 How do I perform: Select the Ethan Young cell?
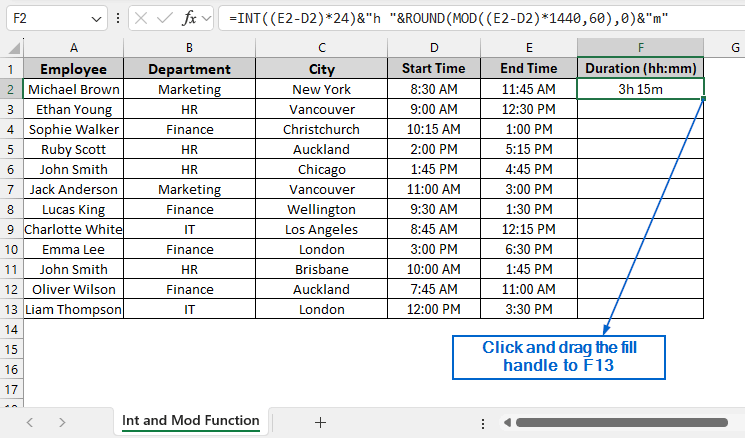pos(74,109)
